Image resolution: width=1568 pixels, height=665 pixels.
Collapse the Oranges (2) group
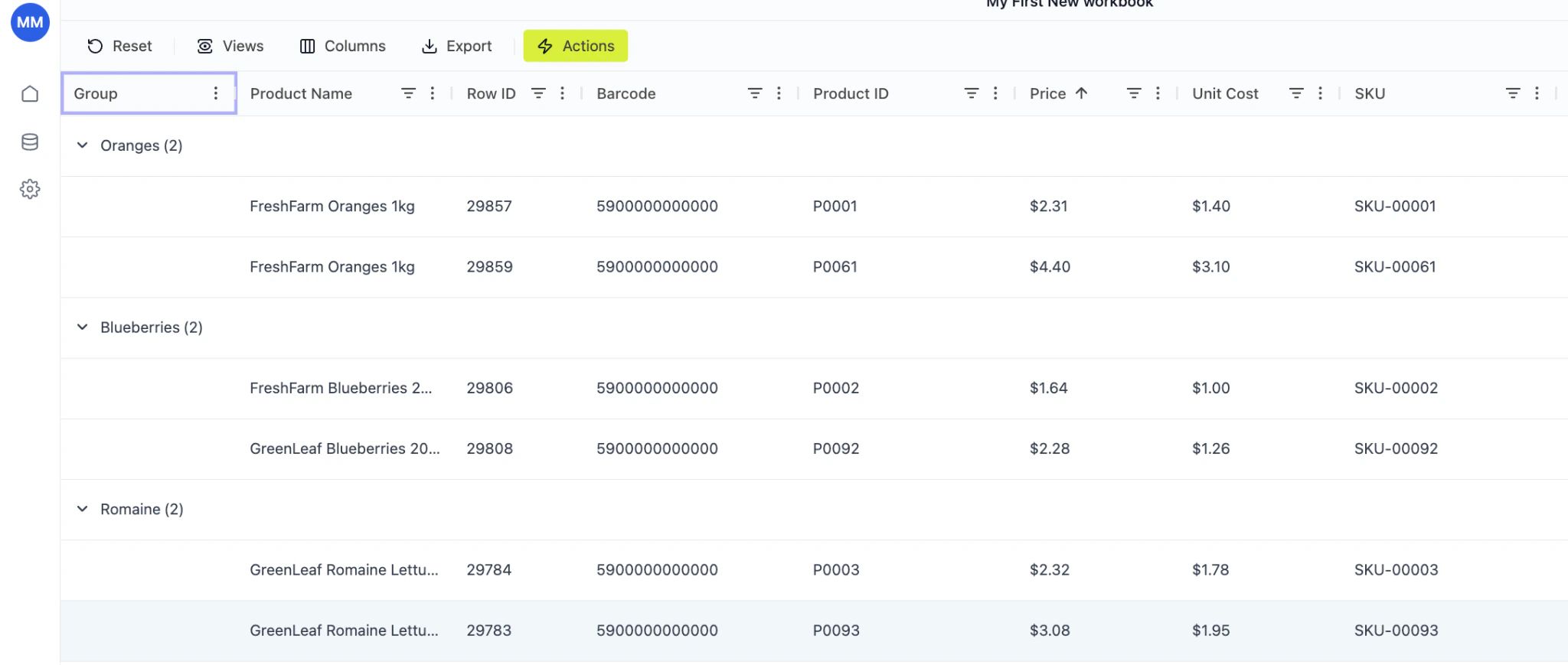coord(83,145)
